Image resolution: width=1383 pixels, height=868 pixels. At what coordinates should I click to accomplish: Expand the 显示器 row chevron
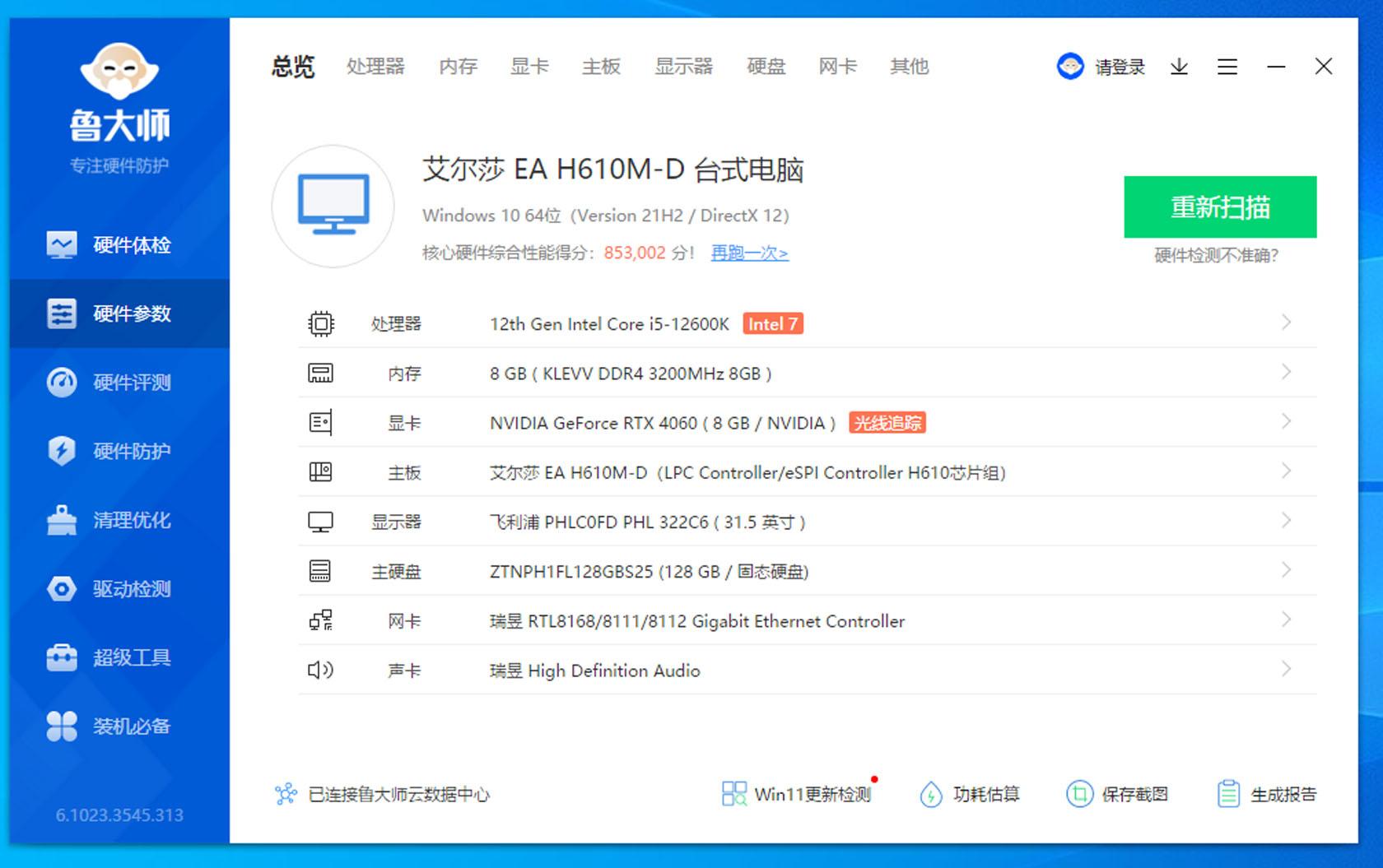pyautogui.click(x=1286, y=520)
